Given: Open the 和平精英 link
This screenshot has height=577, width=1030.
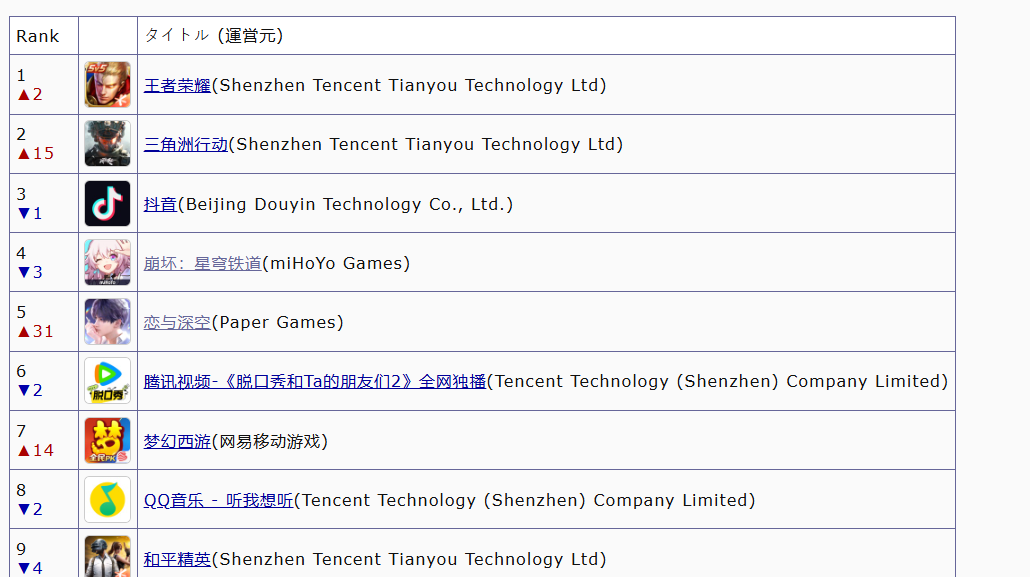Looking at the screenshot, I should (177, 560).
